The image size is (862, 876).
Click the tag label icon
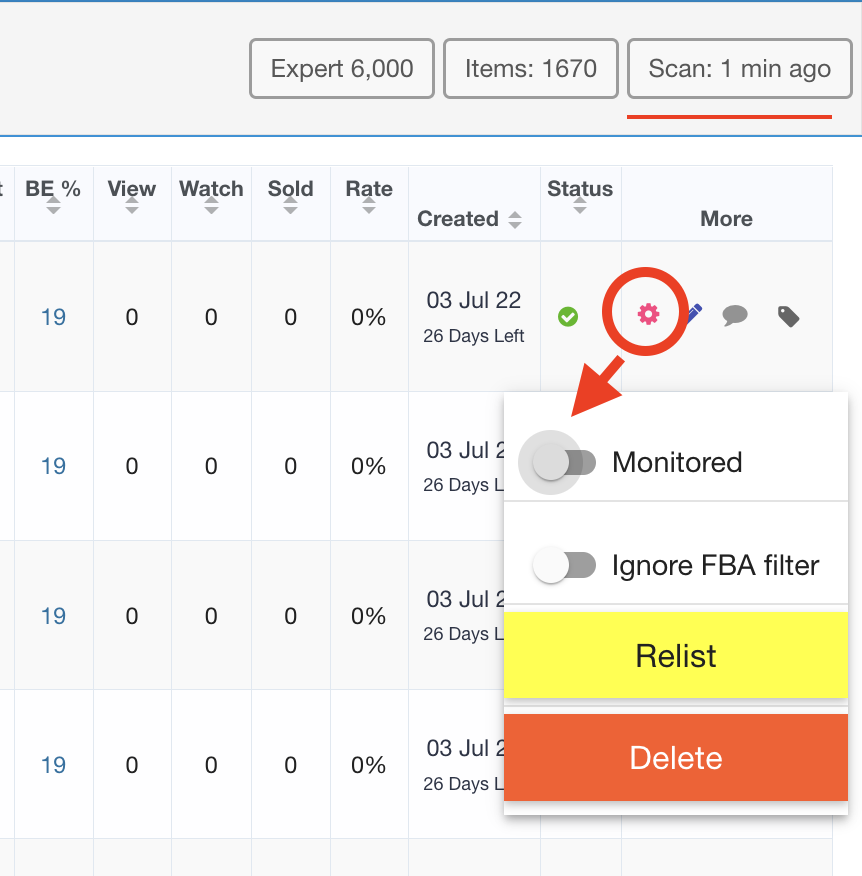(788, 316)
